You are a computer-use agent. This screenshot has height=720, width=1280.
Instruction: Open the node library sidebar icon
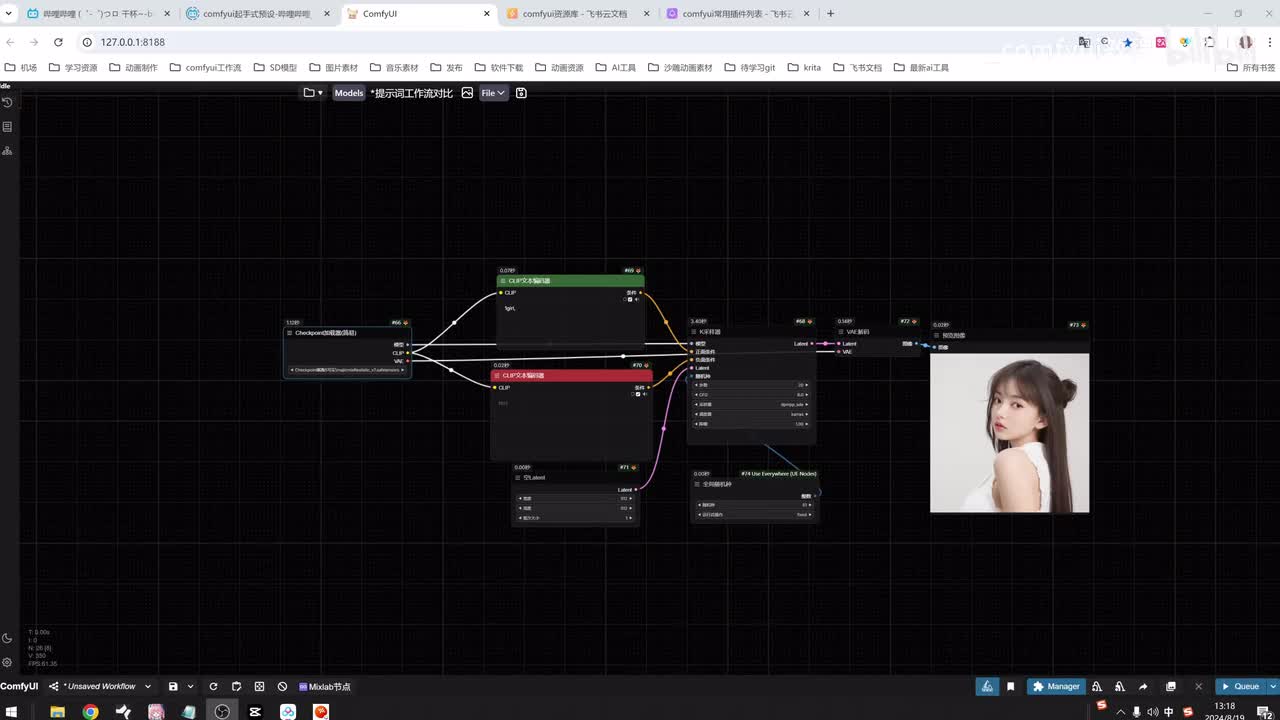coord(7,127)
